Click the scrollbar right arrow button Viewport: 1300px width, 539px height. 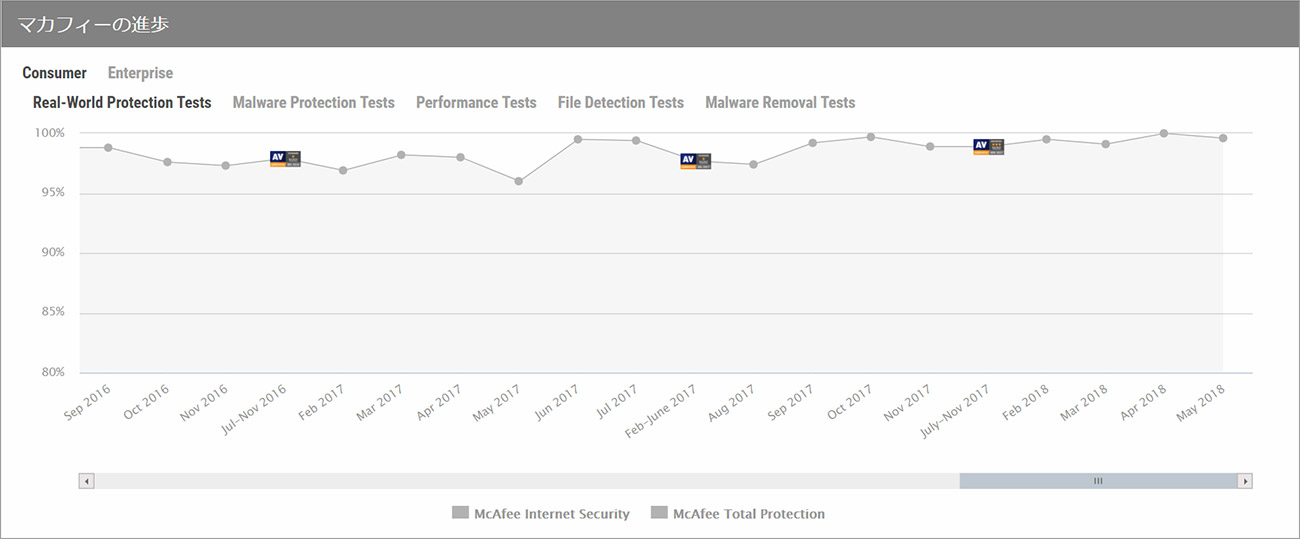coord(1245,481)
